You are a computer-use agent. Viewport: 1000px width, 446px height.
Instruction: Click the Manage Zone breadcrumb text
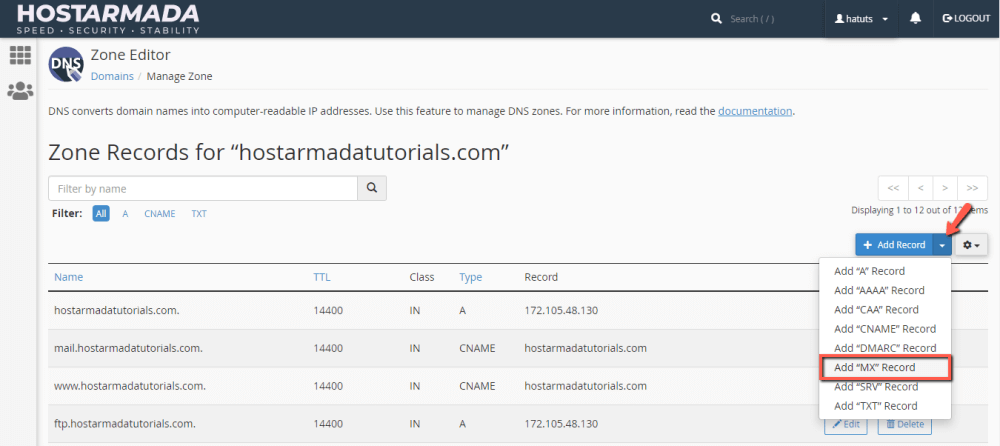(x=179, y=76)
